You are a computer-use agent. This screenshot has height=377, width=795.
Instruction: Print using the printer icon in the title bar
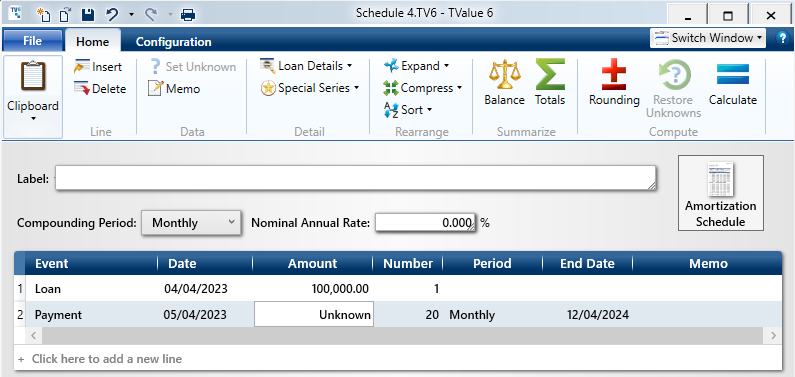click(188, 14)
